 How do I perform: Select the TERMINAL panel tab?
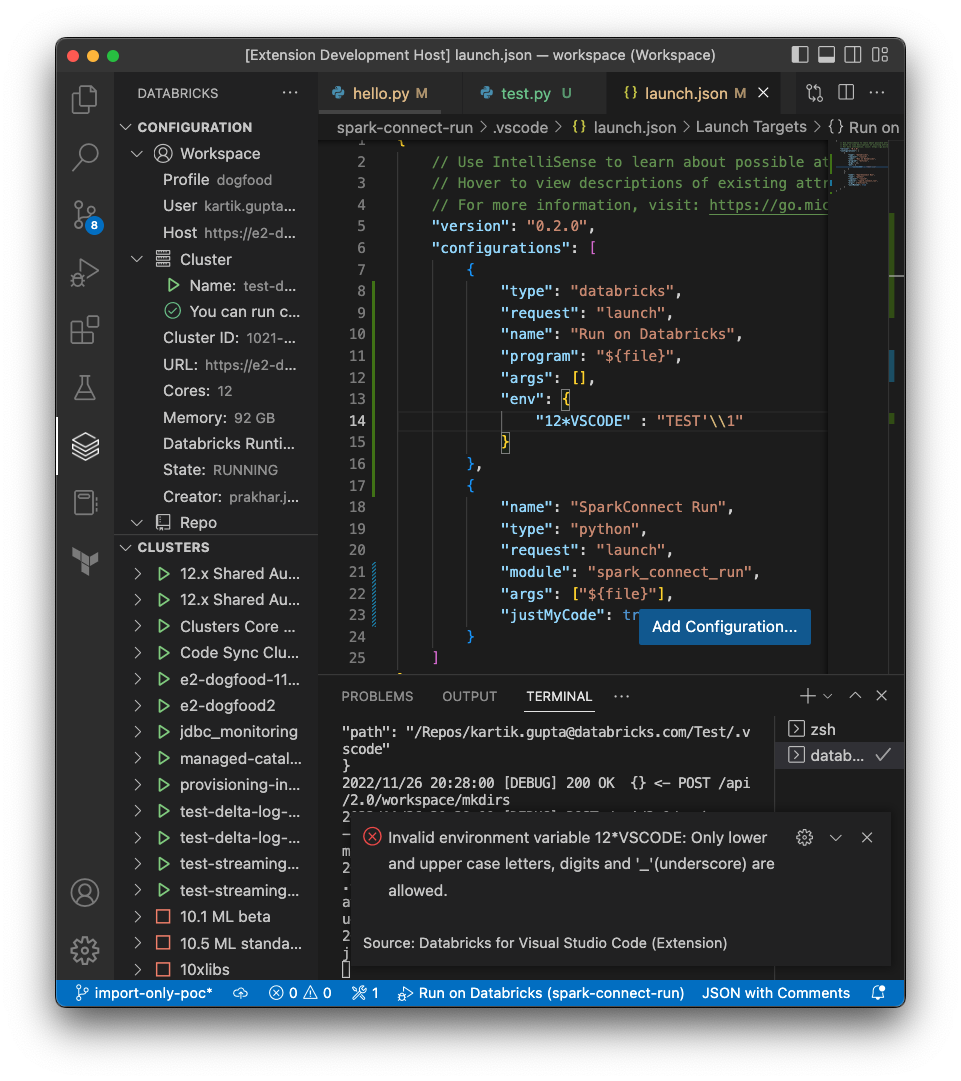(559, 696)
